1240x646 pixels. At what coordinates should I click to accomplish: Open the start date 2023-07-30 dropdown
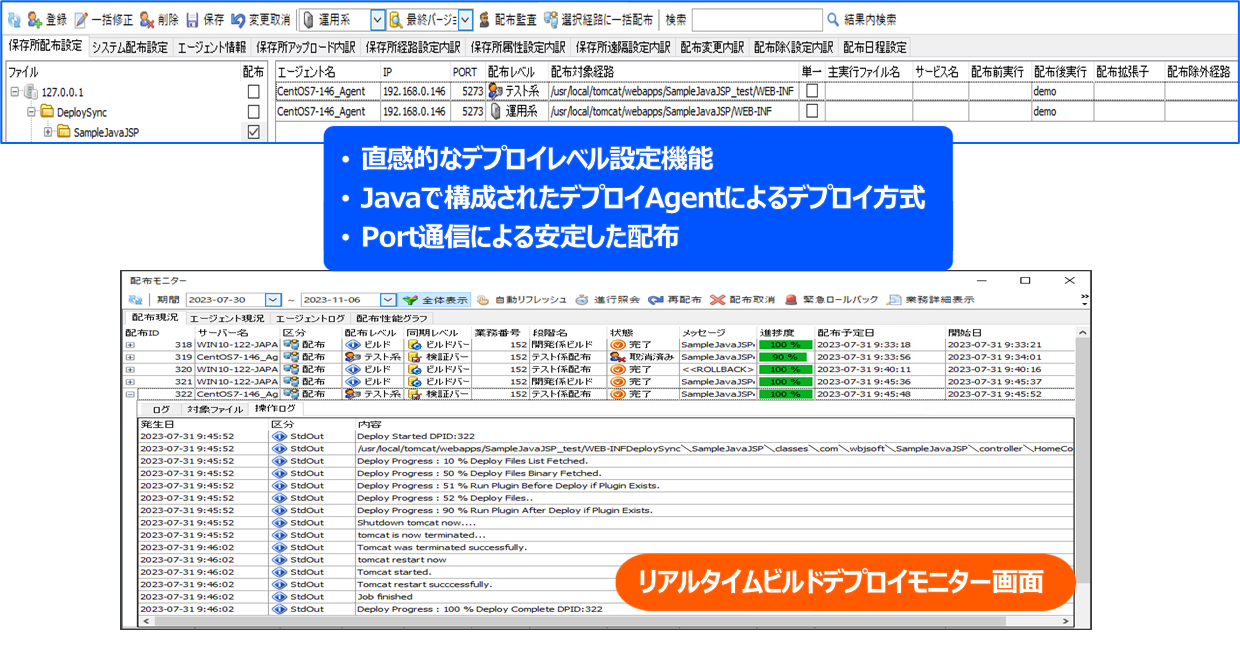[x=273, y=299]
